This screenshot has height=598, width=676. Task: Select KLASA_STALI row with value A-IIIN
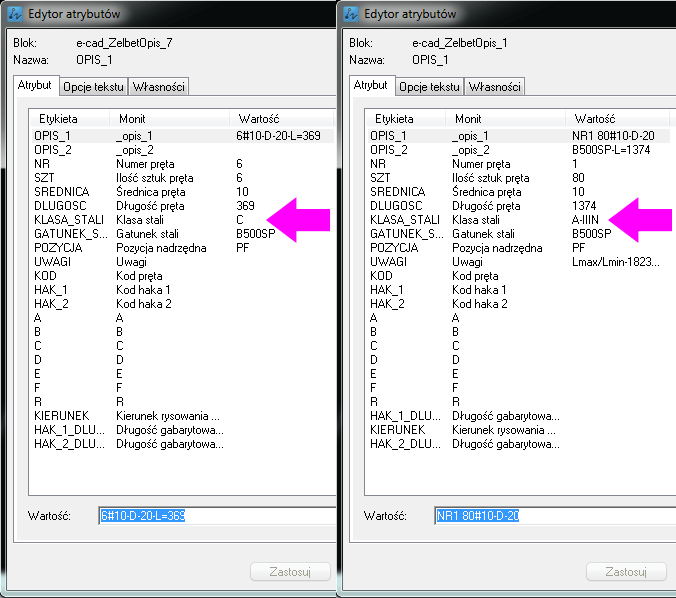coord(519,220)
